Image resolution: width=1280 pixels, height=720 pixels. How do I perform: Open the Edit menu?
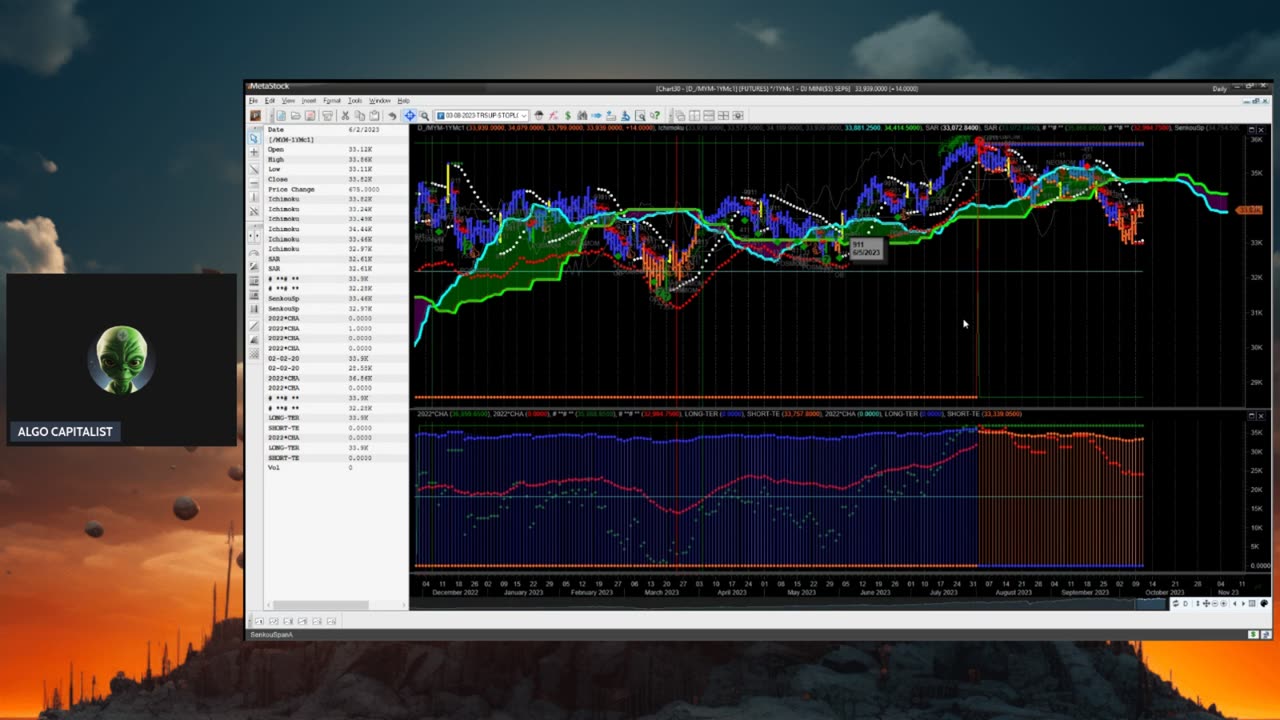270,101
